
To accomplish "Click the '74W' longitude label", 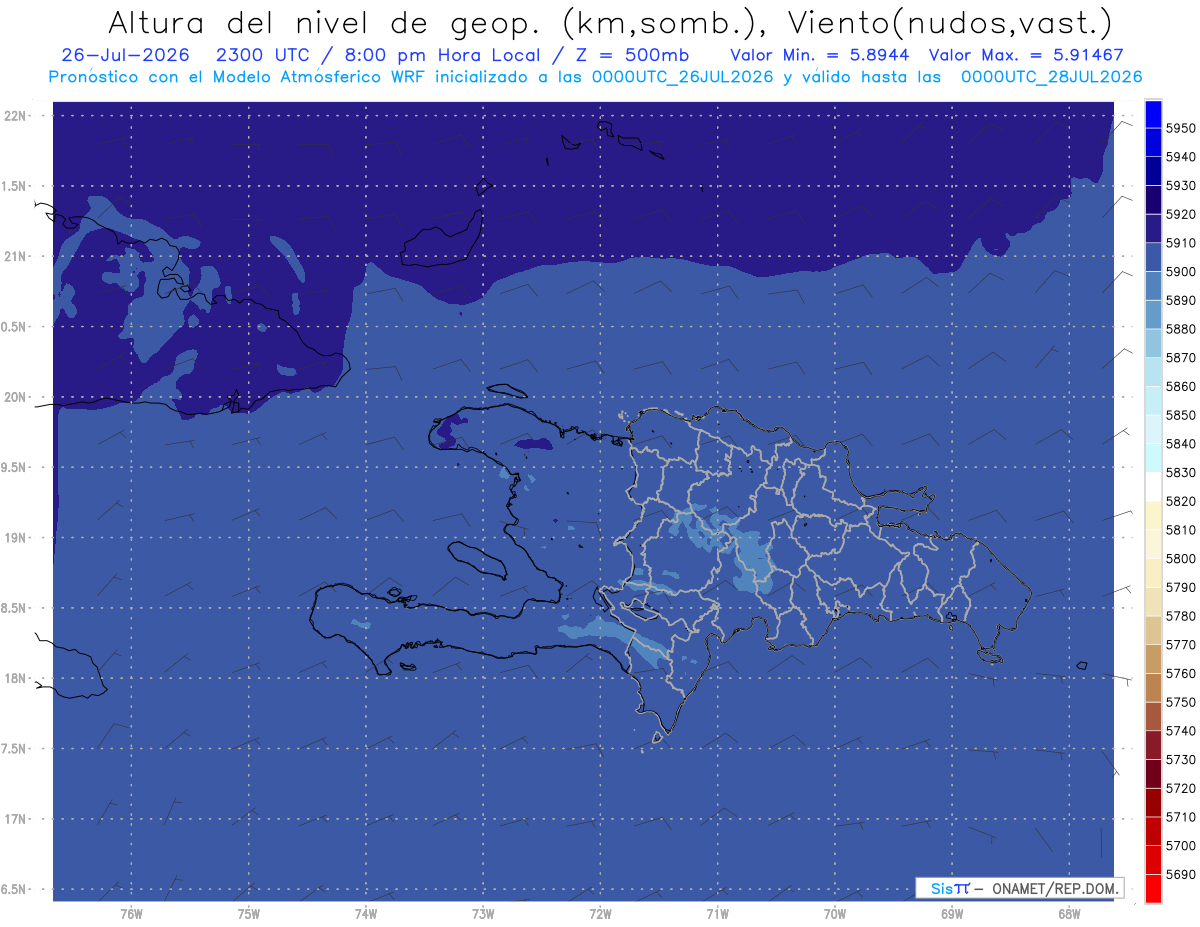I will tap(365, 914).
